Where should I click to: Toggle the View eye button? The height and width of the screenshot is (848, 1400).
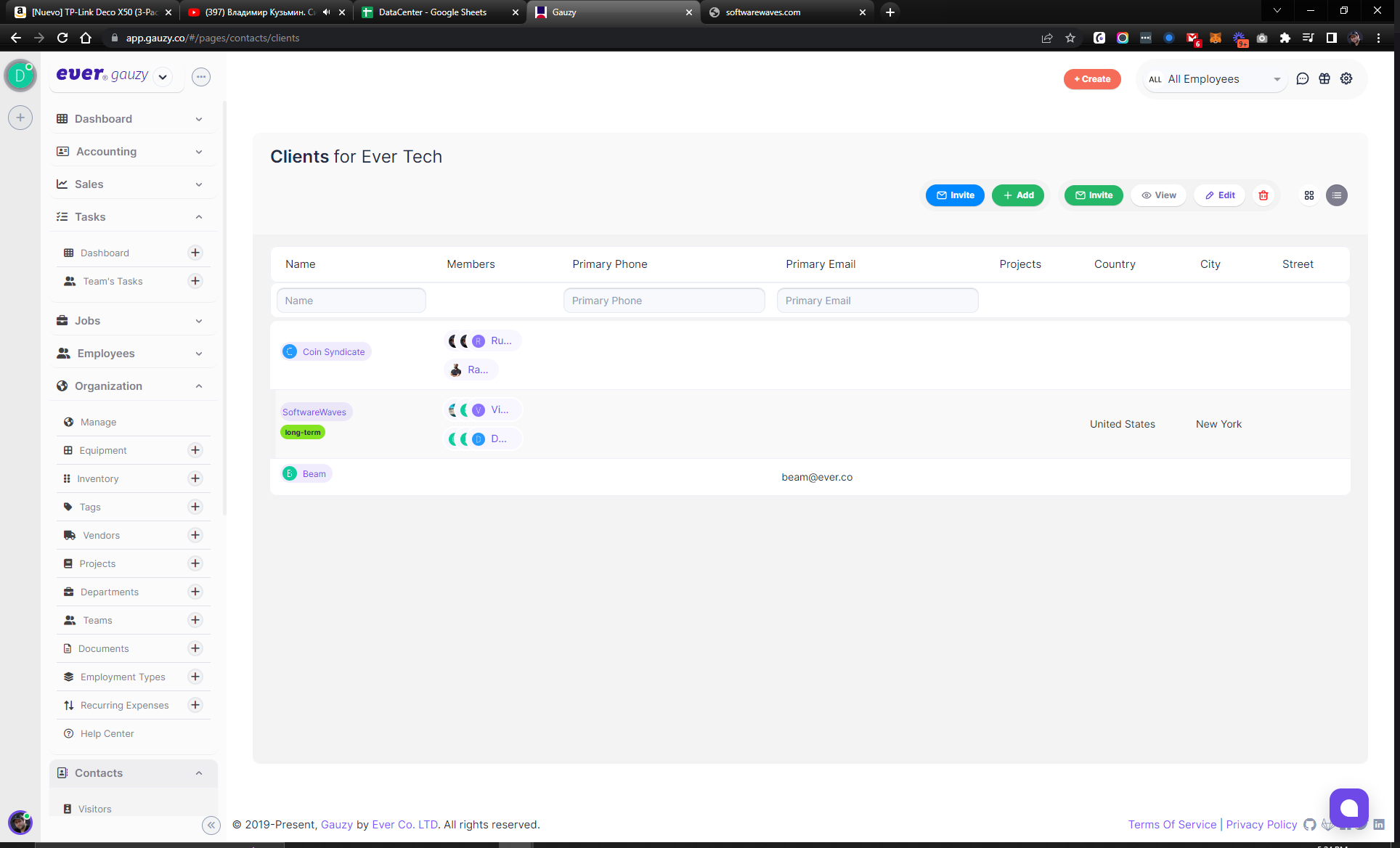1159,195
